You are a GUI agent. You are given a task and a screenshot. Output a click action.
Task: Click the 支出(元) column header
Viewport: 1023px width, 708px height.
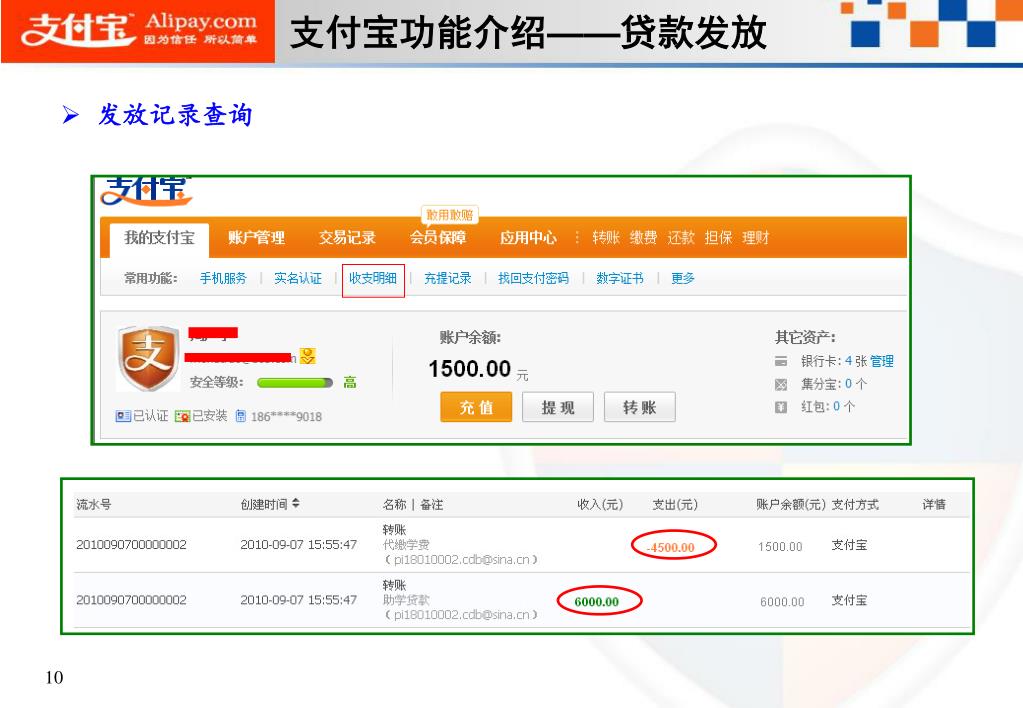675,504
